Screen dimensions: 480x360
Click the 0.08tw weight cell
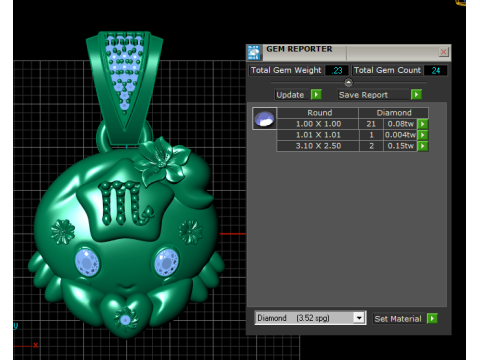click(400, 124)
